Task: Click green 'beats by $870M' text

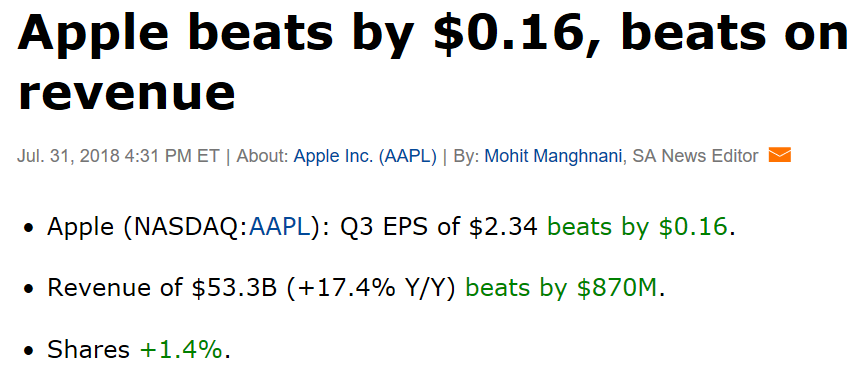Action: pyautogui.click(x=561, y=288)
